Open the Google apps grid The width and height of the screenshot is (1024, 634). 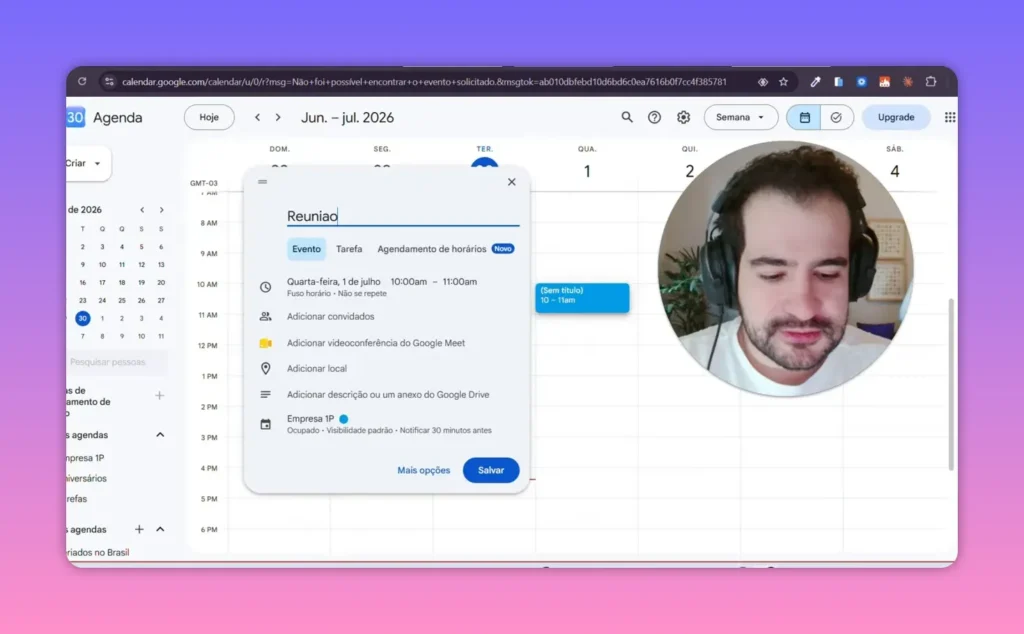950,118
